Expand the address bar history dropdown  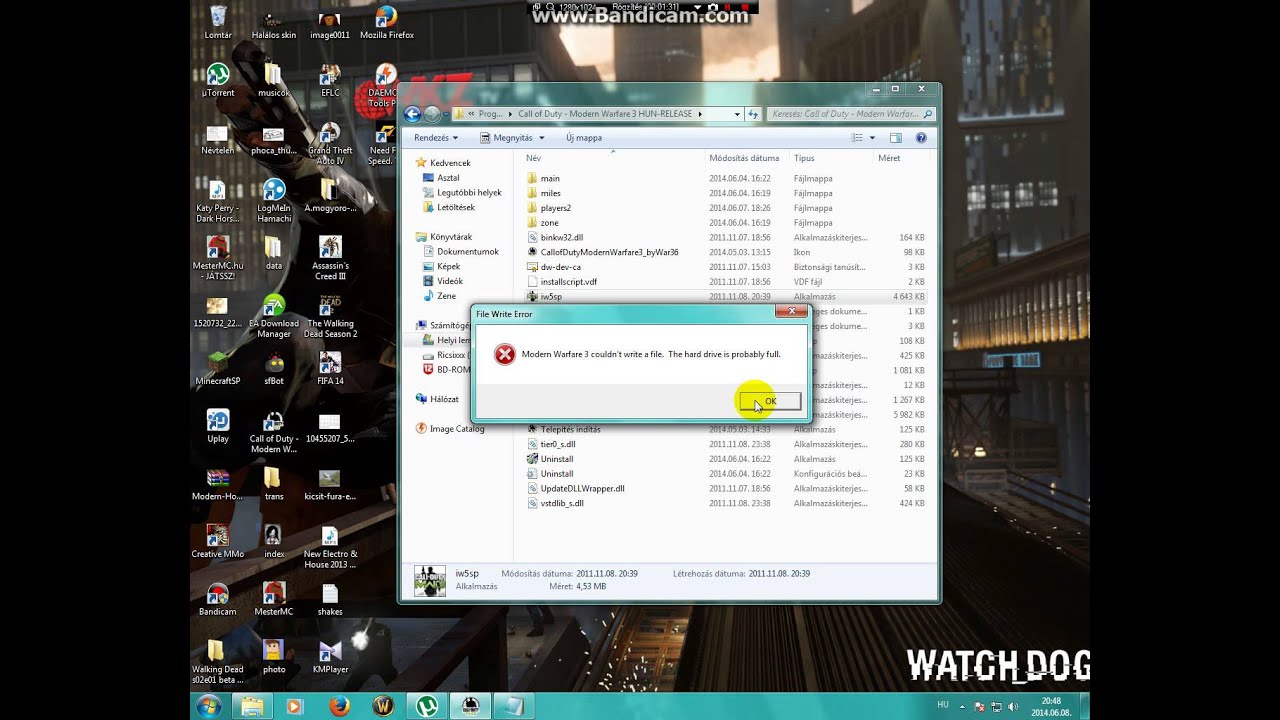pos(737,114)
